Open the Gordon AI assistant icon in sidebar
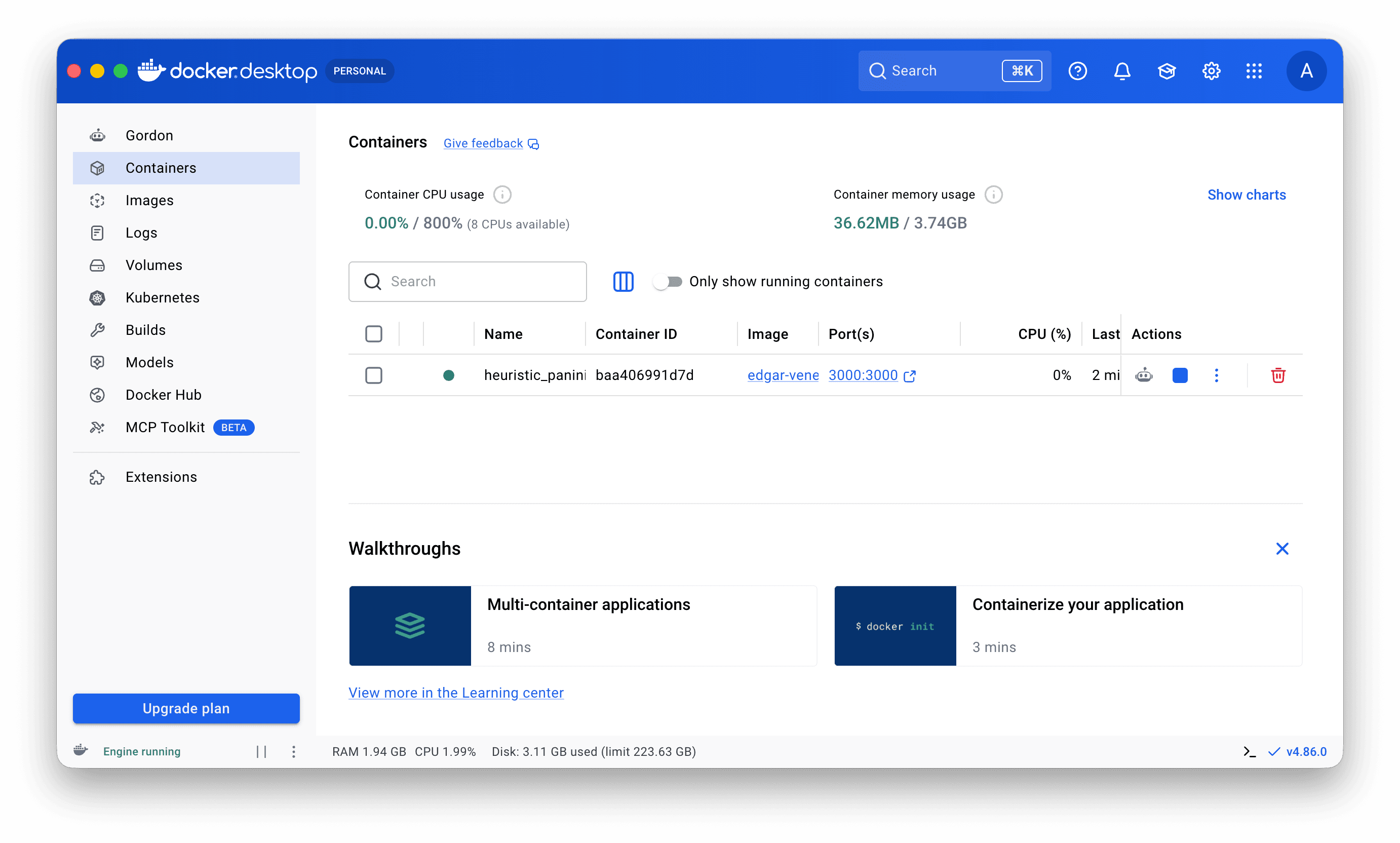The width and height of the screenshot is (1400, 843). coord(97,135)
